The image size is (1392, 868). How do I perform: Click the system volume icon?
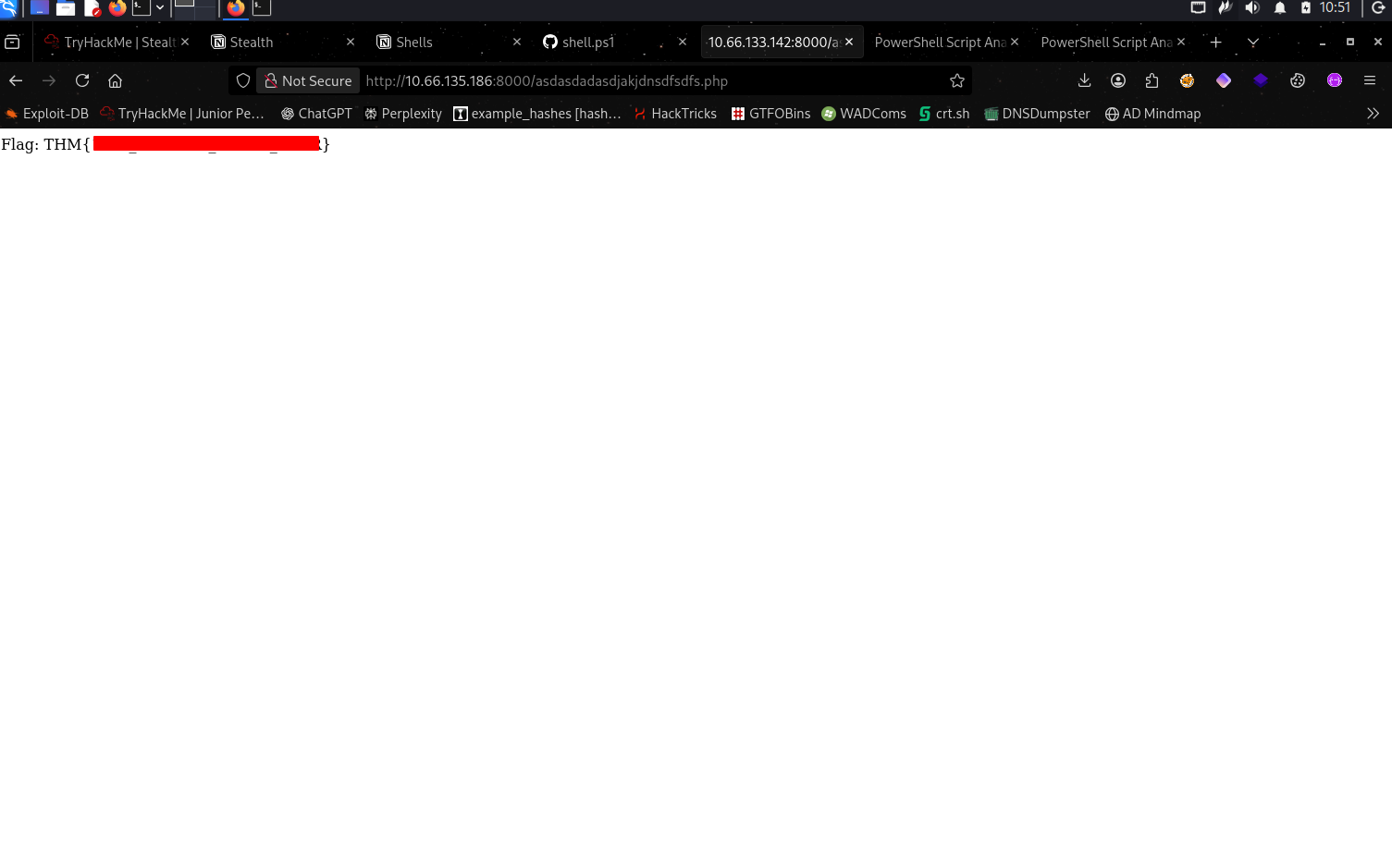coord(1252,8)
